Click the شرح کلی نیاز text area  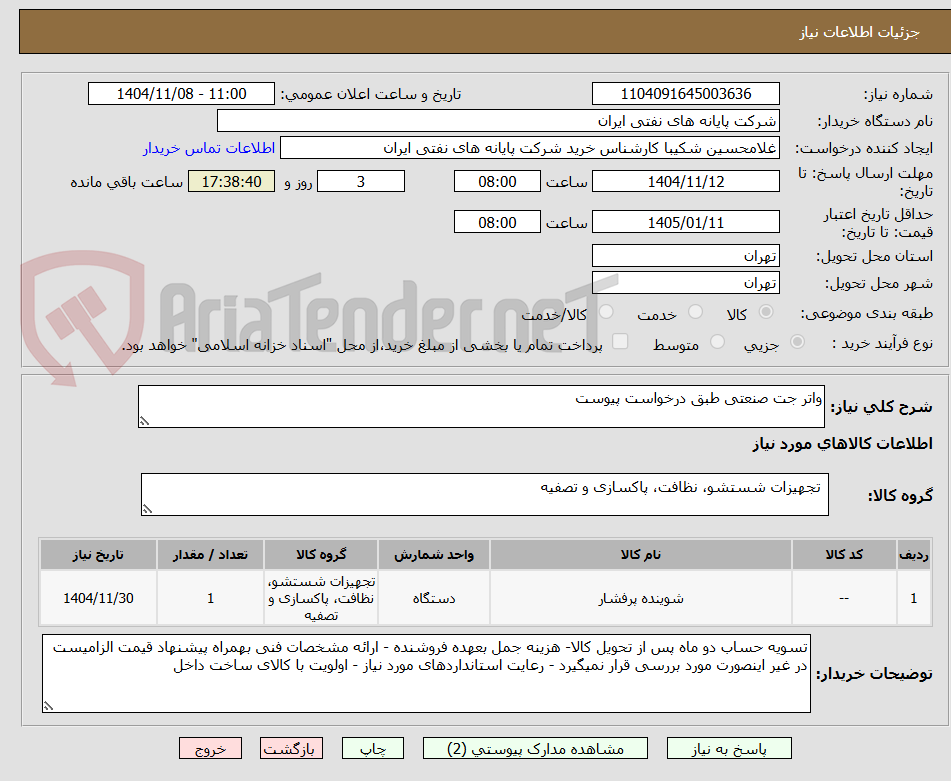click(481, 406)
